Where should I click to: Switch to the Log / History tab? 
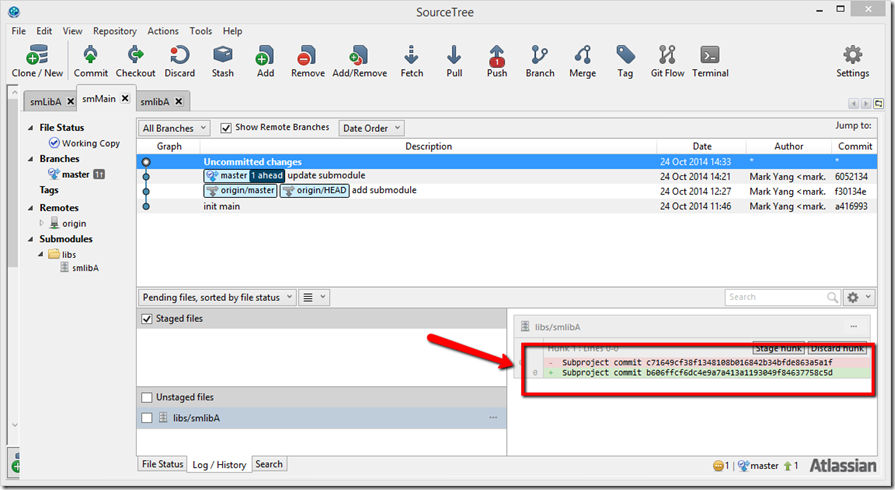click(219, 464)
